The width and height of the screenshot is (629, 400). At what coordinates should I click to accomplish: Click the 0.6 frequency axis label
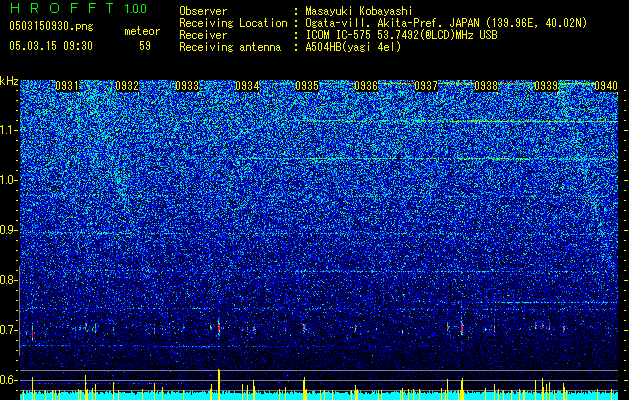pos(9,380)
